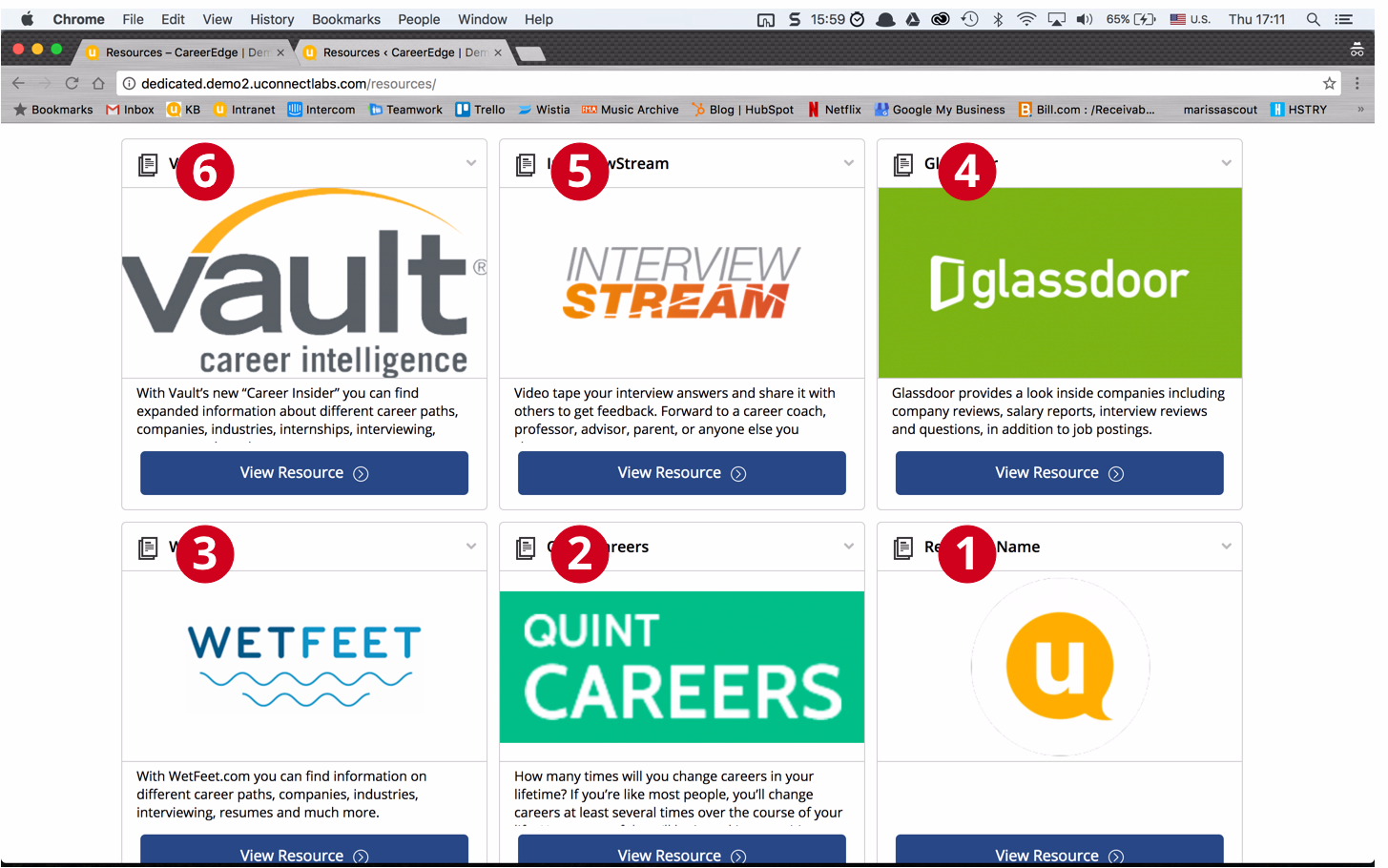Open the Trello bookmark
This screenshot has height=868, width=1388.
(480, 110)
